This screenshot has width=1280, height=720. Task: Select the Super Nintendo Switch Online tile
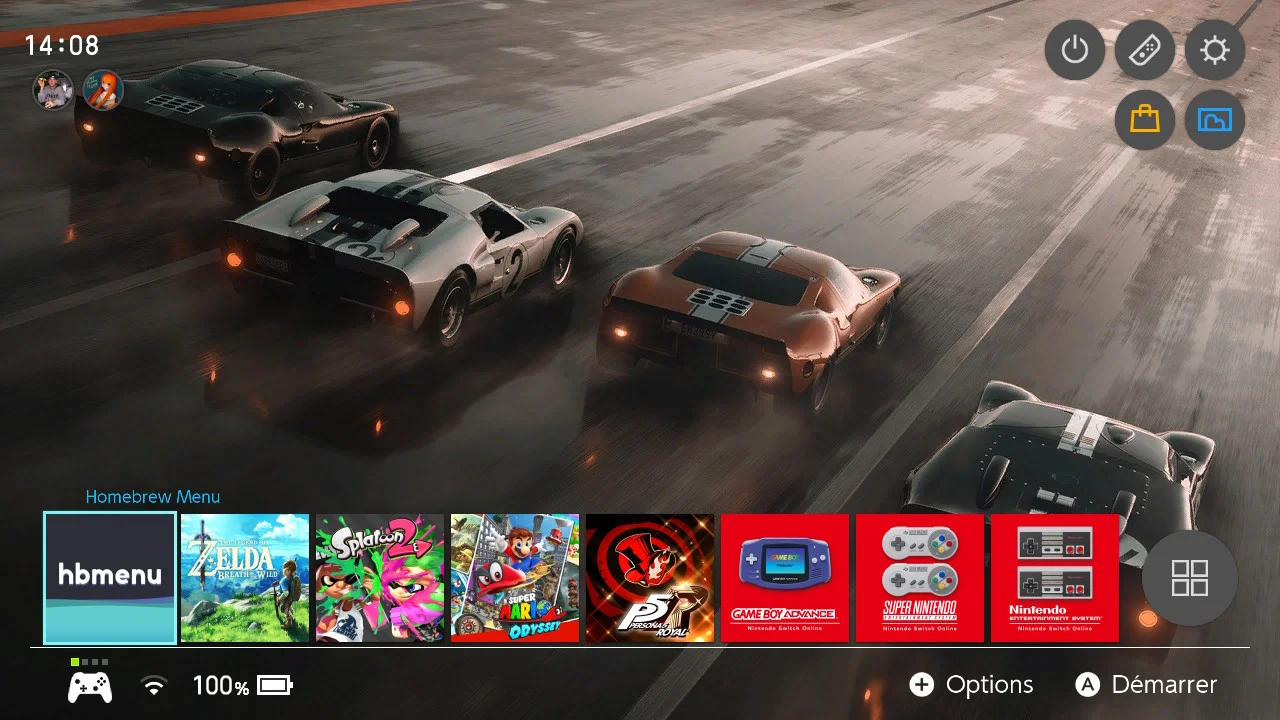[920, 578]
